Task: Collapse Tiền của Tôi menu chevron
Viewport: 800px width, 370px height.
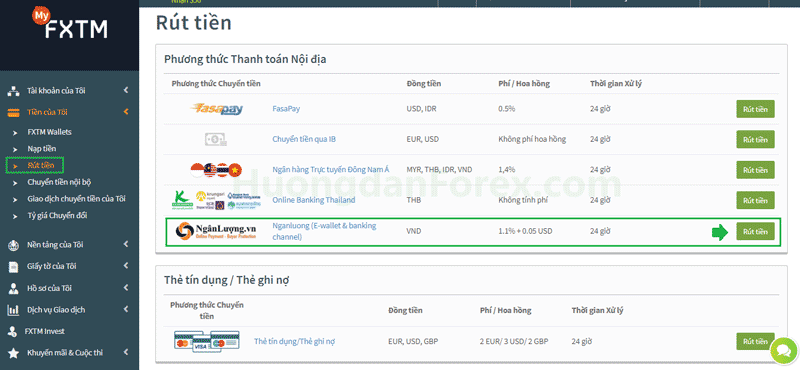Action: [126, 112]
